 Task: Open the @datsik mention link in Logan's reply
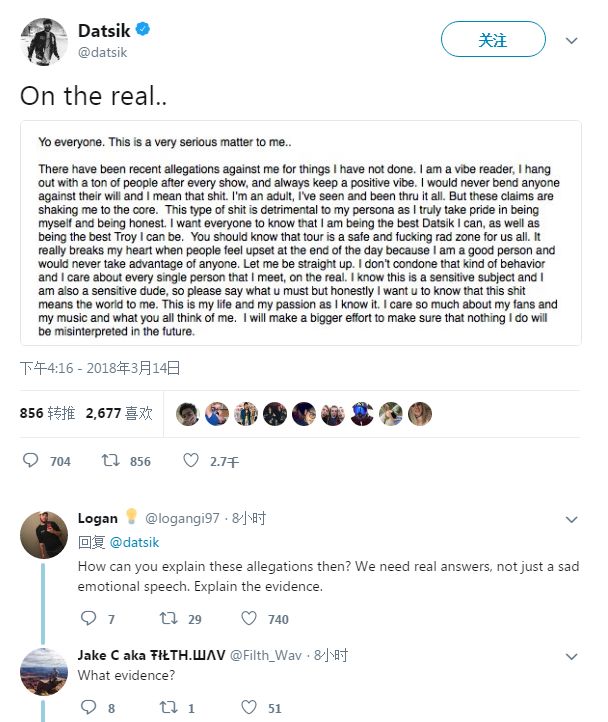coord(133,542)
